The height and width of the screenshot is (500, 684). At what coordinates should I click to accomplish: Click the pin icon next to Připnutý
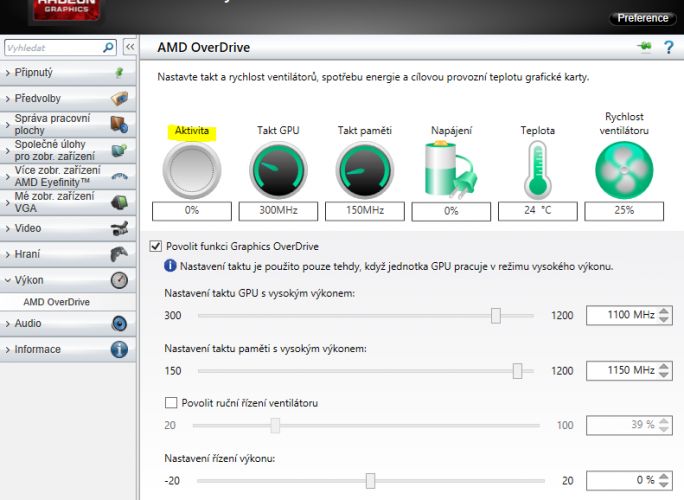(x=119, y=72)
